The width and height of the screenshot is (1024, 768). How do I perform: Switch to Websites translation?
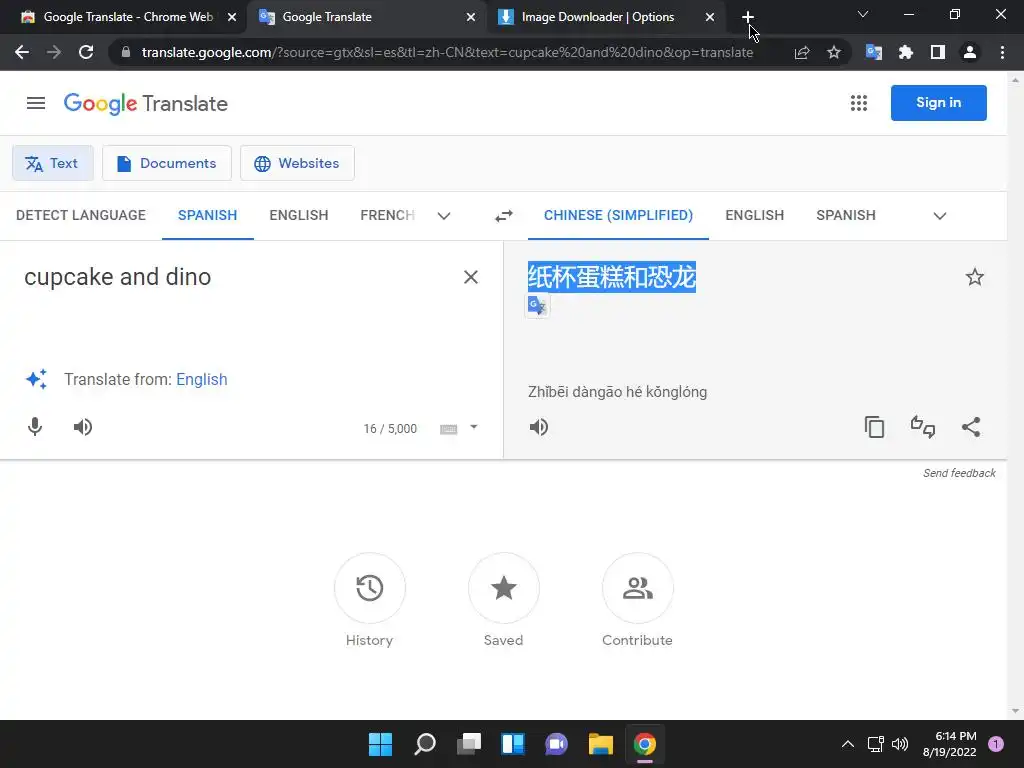(x=297, y=163)
